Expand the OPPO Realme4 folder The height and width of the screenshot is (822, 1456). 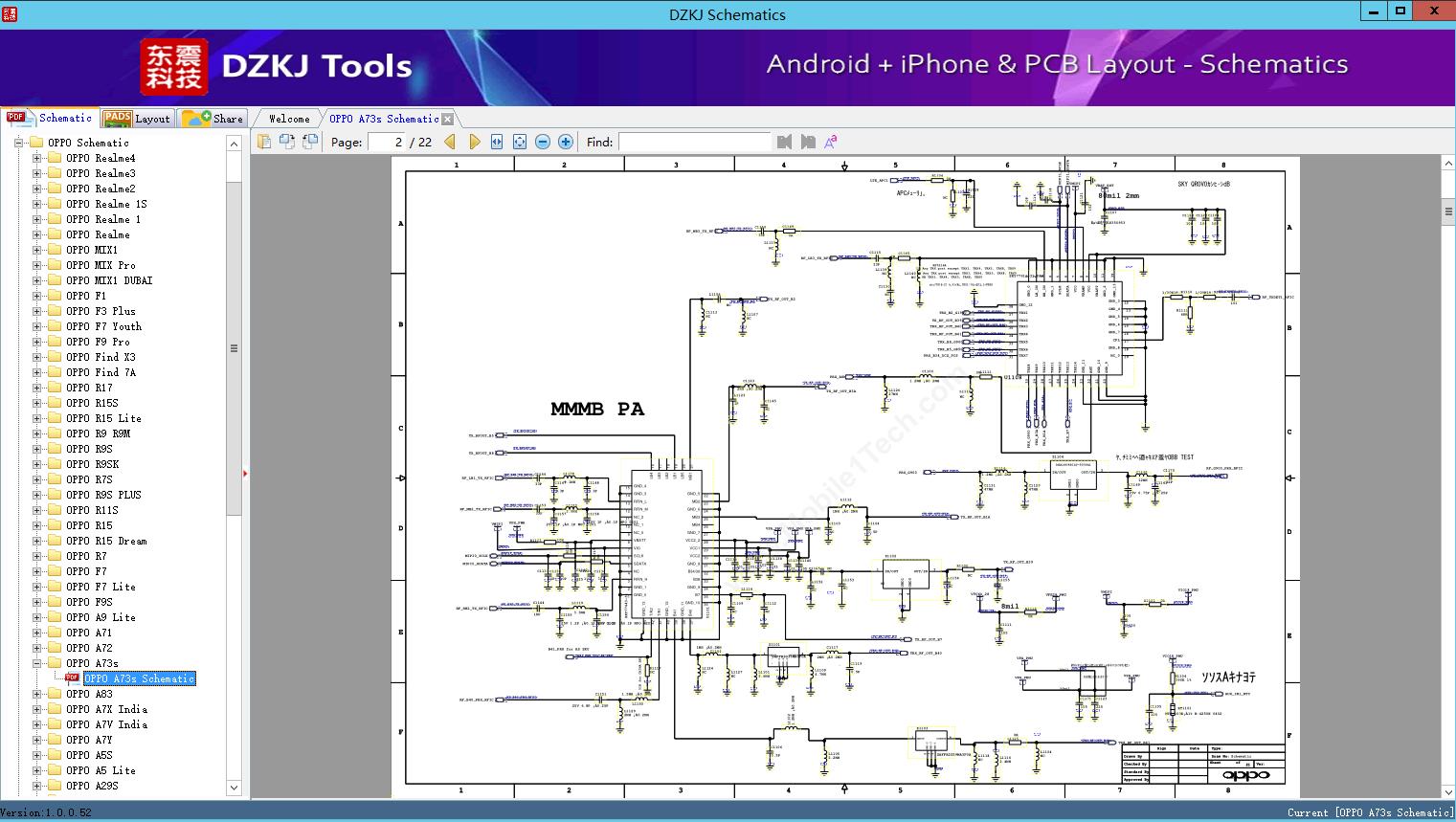pyautogui.click(x=37, y=158)
